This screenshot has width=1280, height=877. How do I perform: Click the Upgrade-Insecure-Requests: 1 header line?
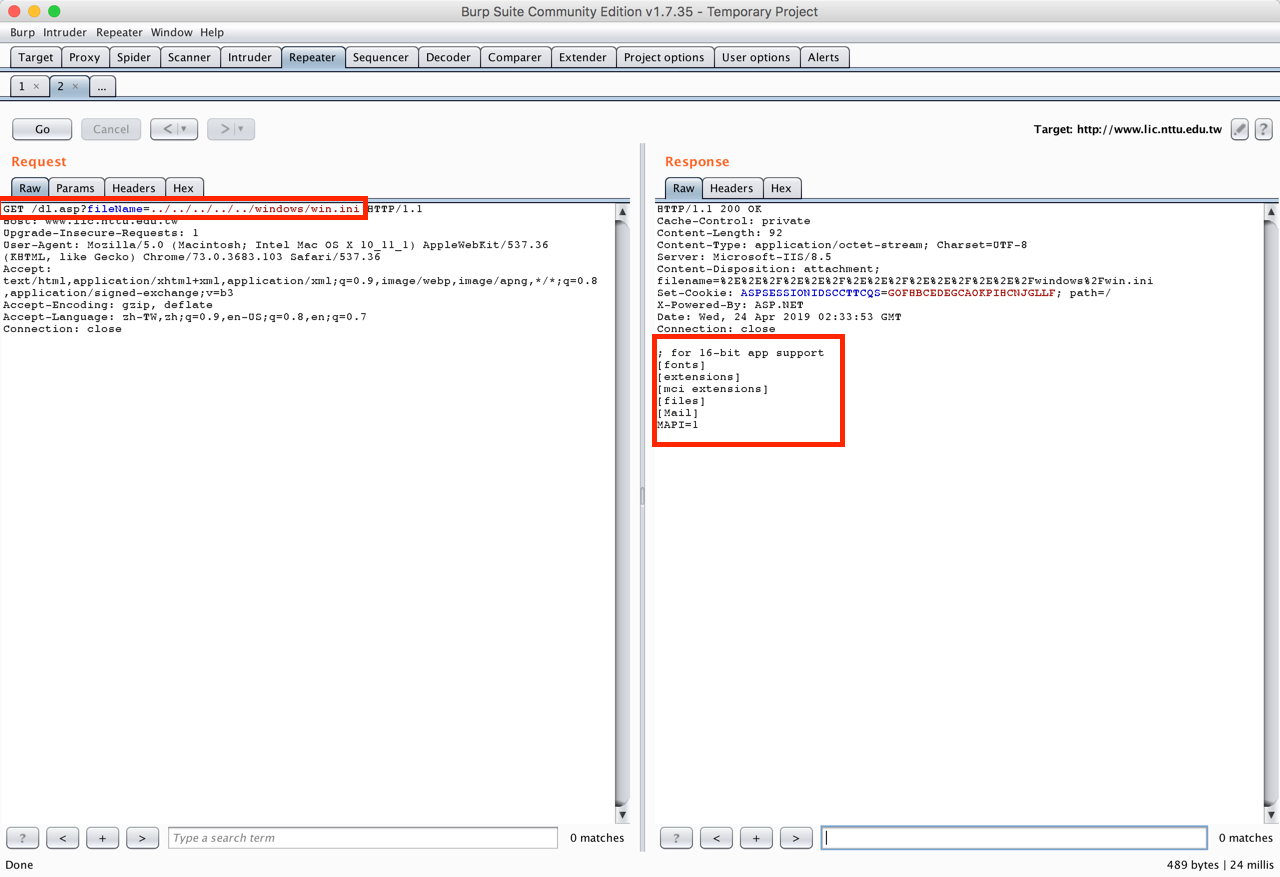[101, 233]
